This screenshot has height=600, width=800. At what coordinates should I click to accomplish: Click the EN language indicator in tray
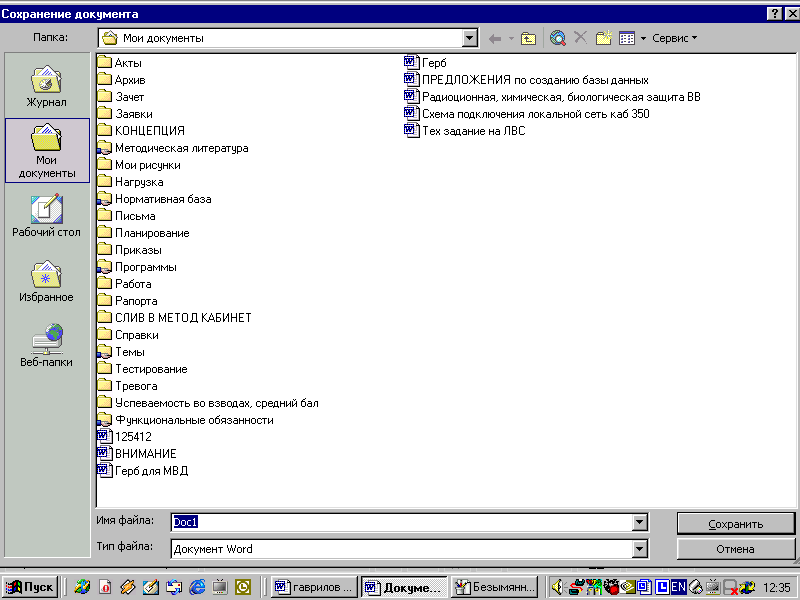point(679,587)
